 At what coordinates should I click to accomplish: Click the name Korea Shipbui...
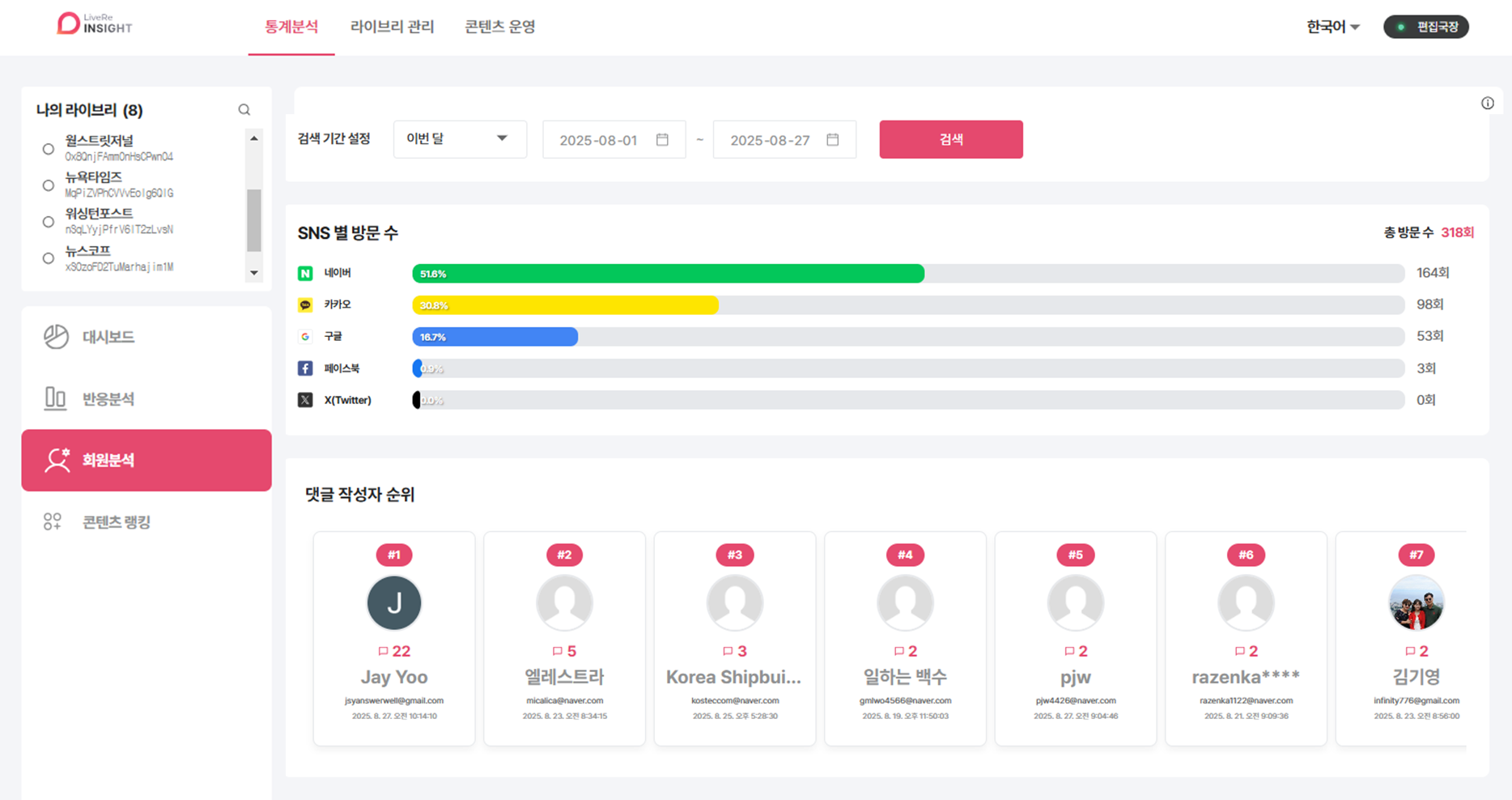pyautogui.click(x=733, y=677)
